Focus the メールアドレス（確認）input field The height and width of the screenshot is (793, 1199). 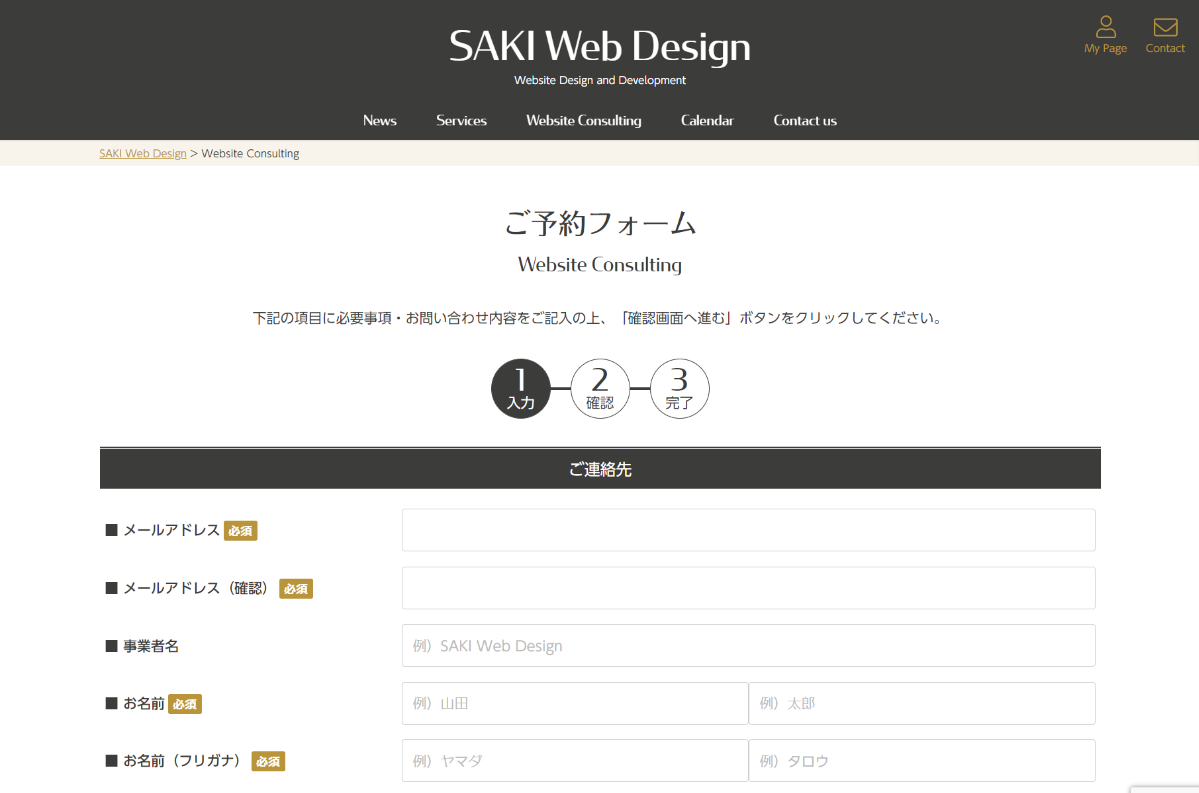point(749,588)
